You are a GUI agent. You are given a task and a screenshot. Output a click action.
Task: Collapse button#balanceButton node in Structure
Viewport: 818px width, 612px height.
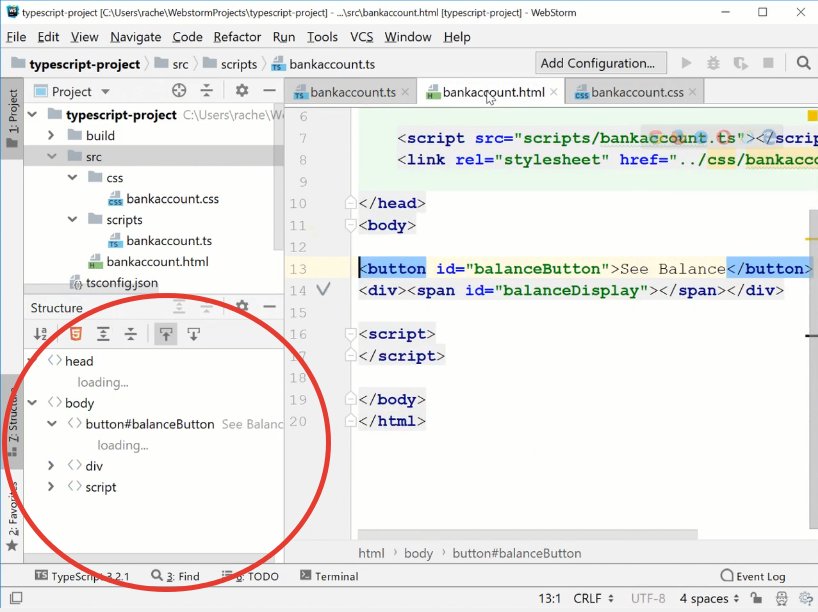[x=51, y=424]
